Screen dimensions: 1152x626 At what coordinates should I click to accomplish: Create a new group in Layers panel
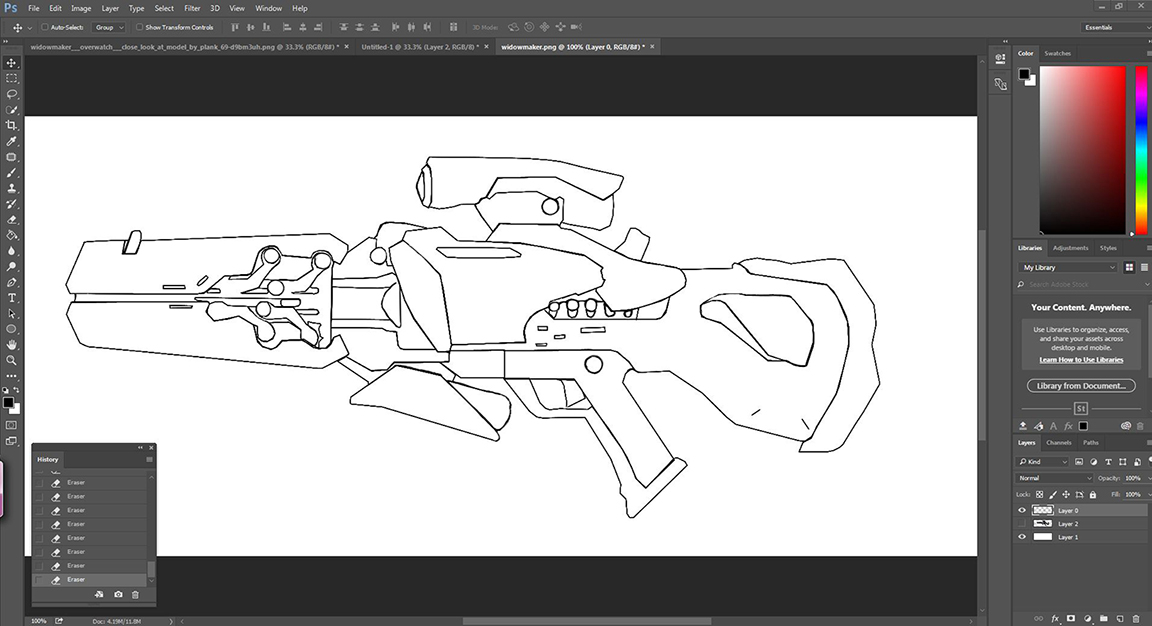[x=1104, y=619]
